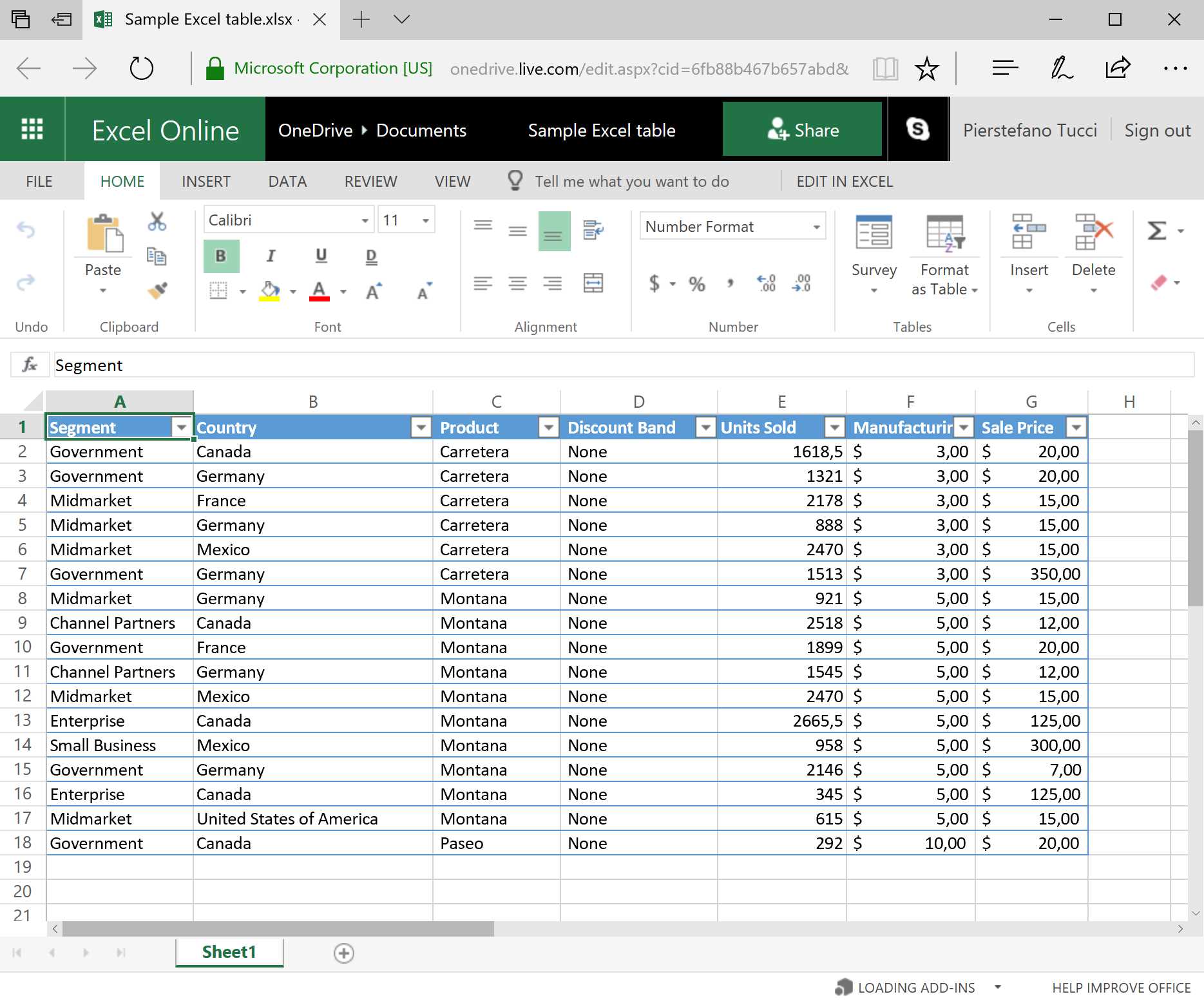Switch to the INSERT ribbon tab
Screen dimensions: 1204x1001
[205, 181]
